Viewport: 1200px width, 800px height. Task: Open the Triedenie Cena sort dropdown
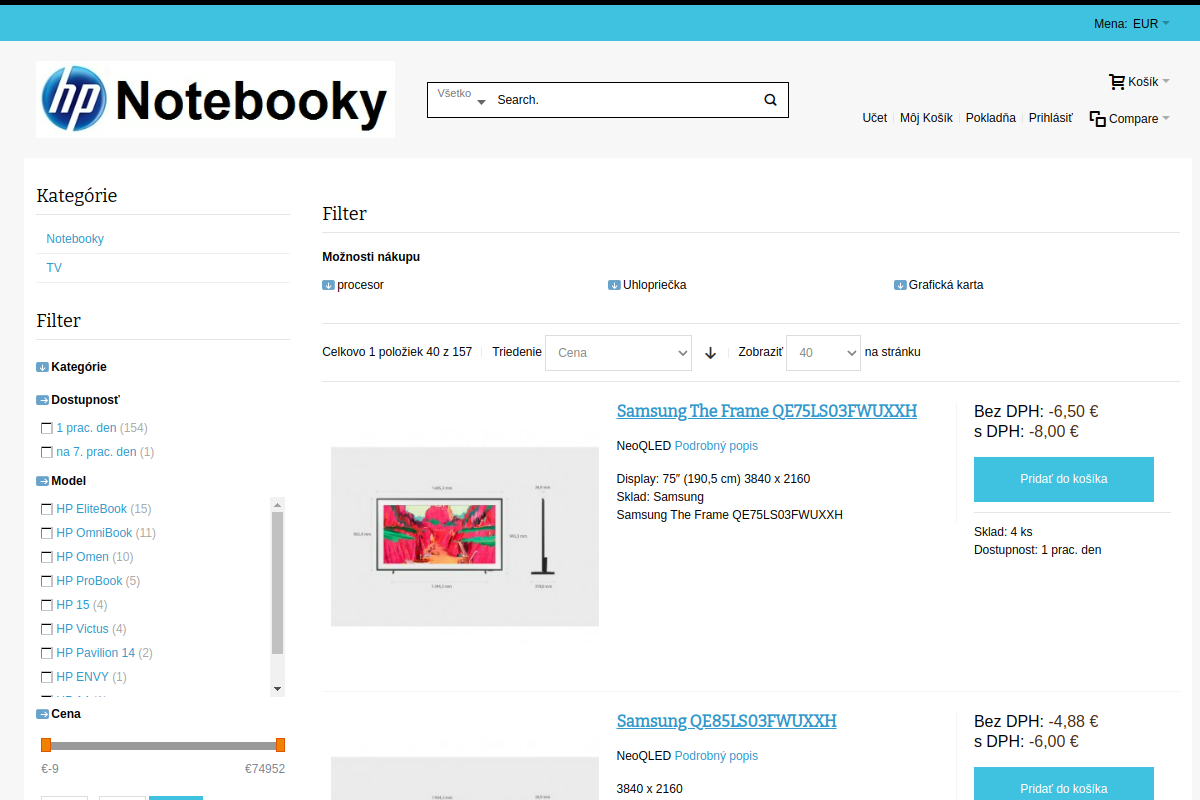[618, 353]
